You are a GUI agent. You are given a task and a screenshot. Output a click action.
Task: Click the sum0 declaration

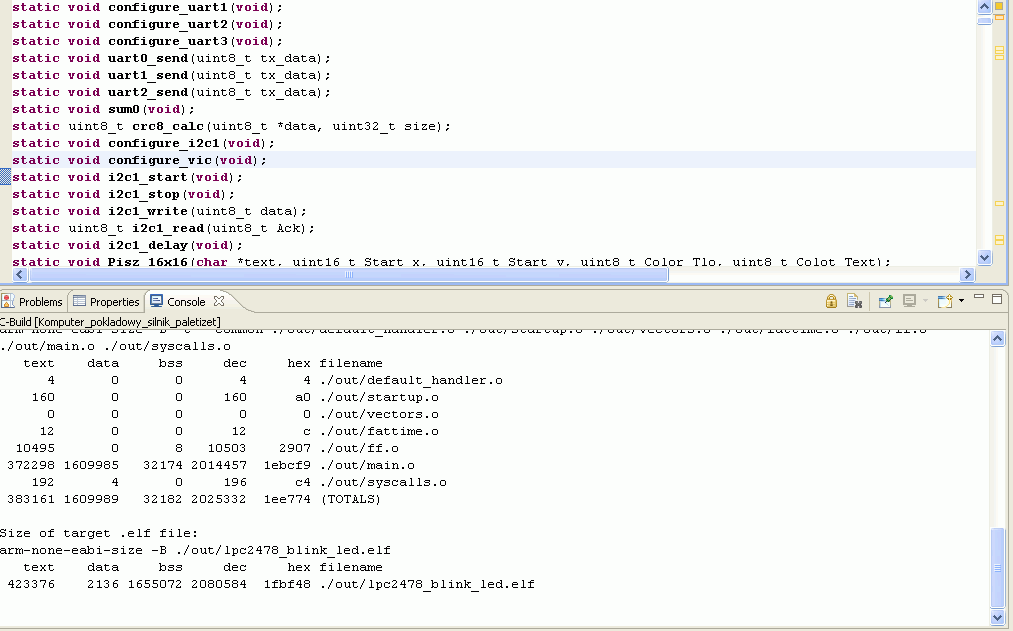pos(103,109)
